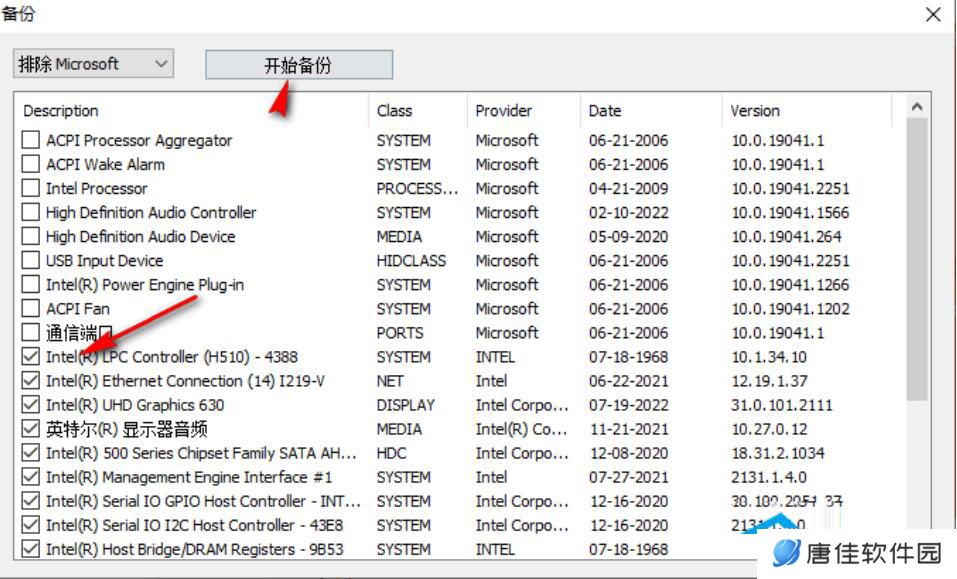This screenshot has height=579, width=957.
Task: Click the date 11-21-2021 cell
Action: tap(629, 430)
